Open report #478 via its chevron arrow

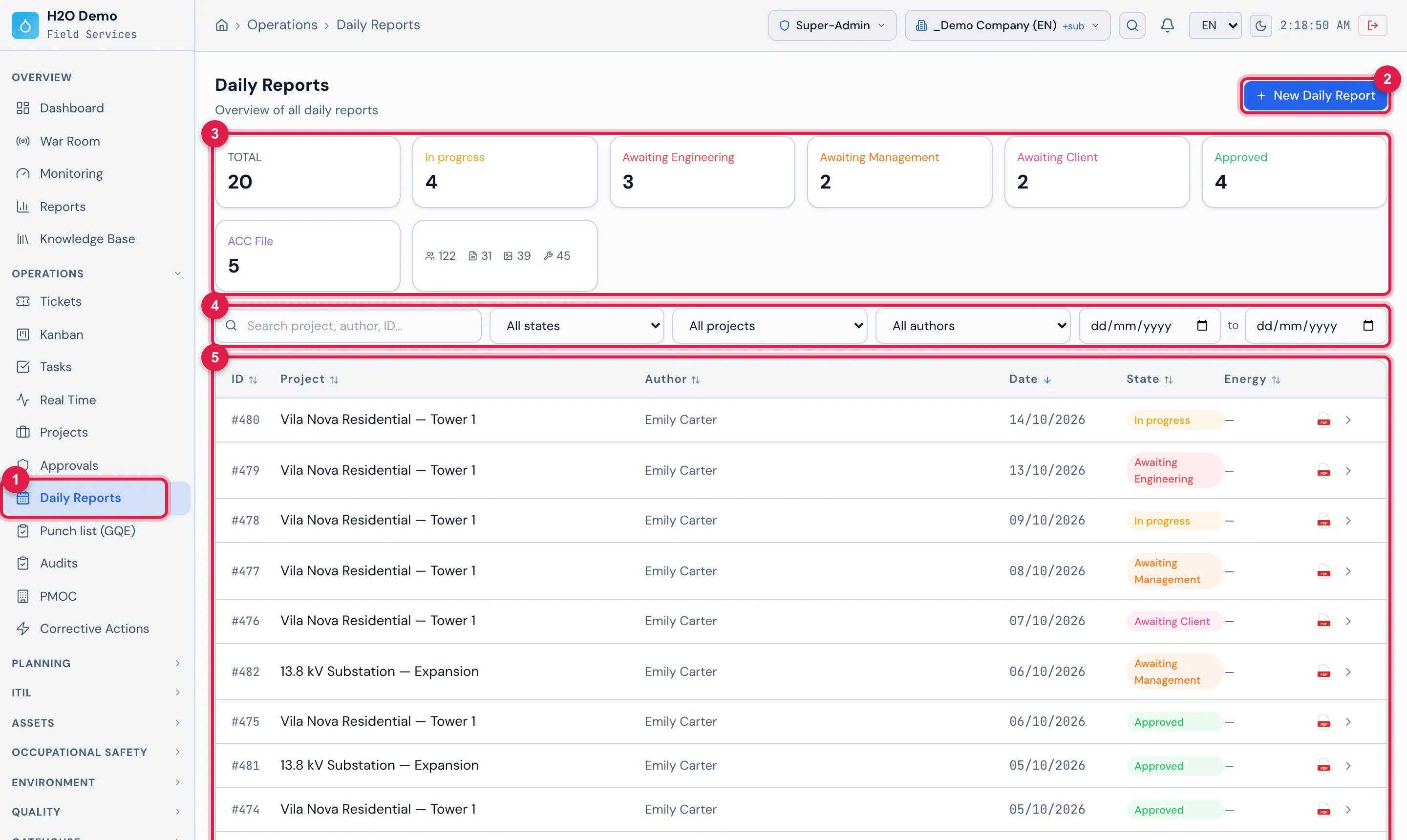coord(1348,521)
